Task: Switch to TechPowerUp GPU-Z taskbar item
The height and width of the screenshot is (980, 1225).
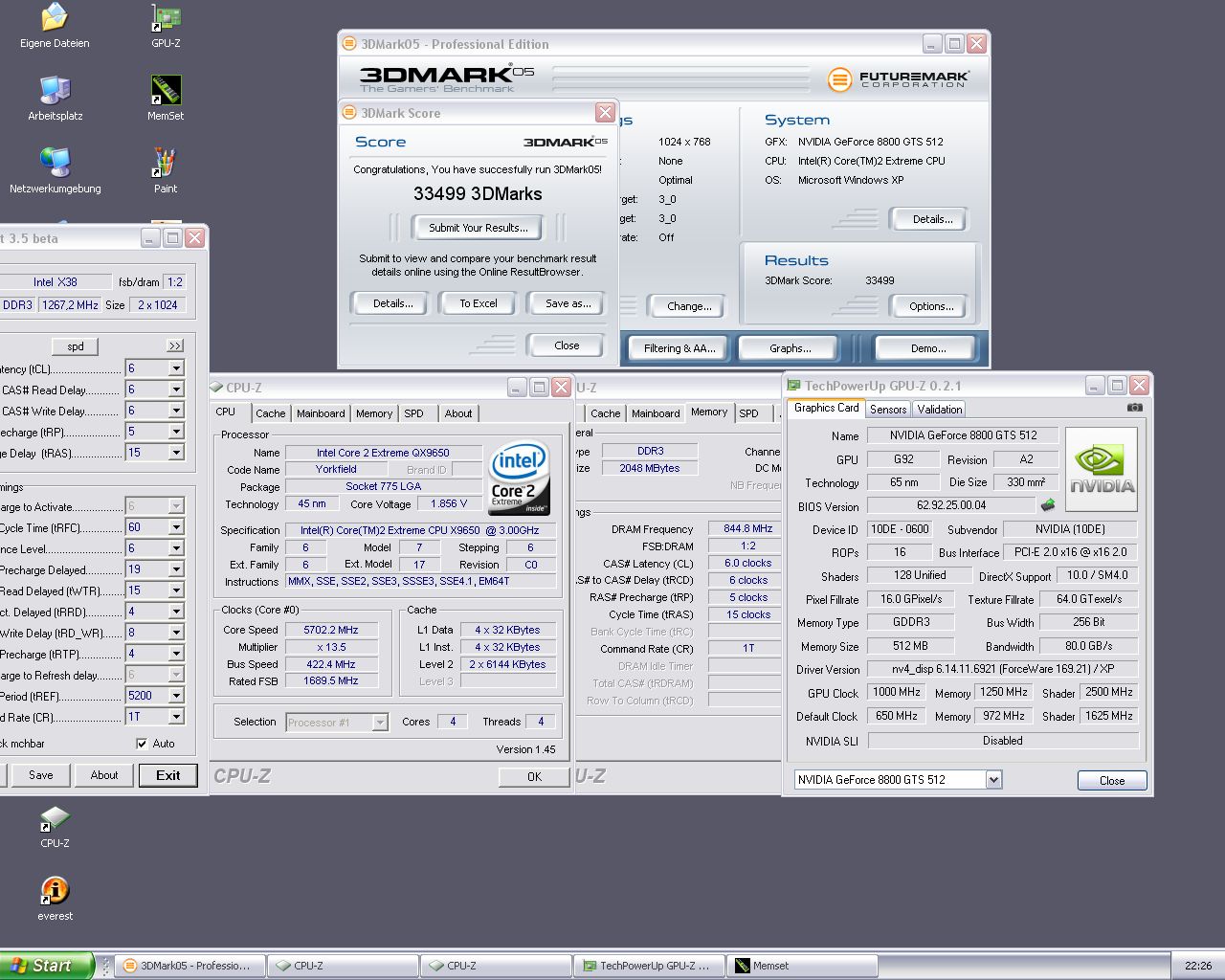Action: coord(649,966)
